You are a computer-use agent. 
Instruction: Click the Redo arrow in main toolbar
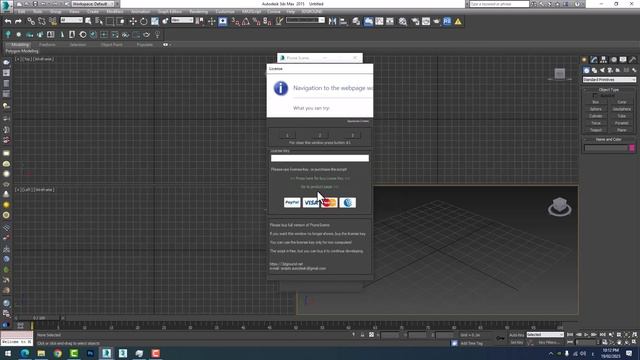[x=18, y=21]
